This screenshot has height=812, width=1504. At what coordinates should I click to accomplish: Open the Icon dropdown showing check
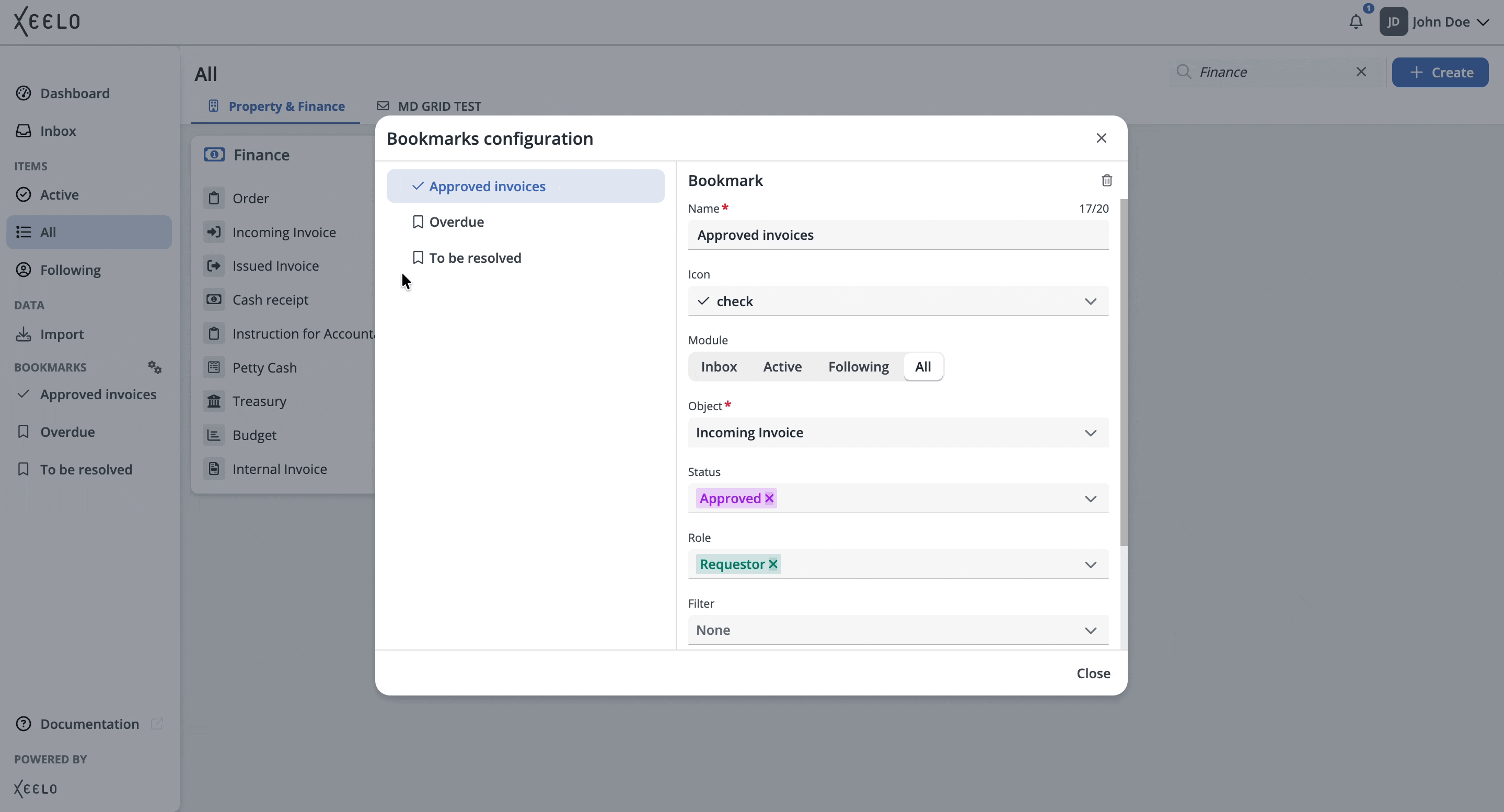[898, 300]
